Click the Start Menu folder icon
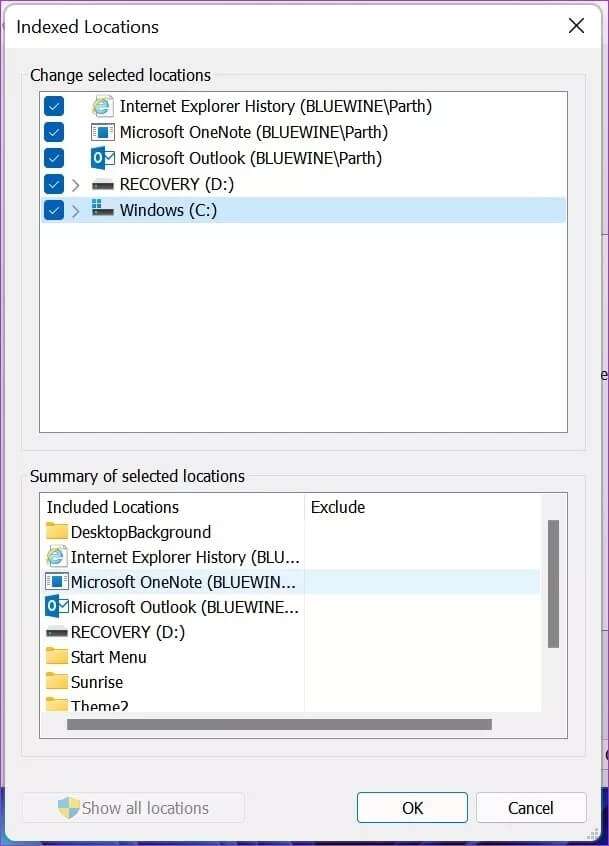Screen dimensions: 609x846 (57, 656)
